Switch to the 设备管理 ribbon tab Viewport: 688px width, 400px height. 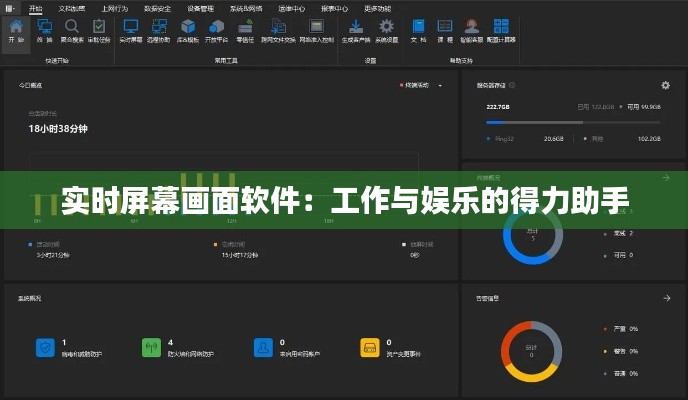coord(200,7)
